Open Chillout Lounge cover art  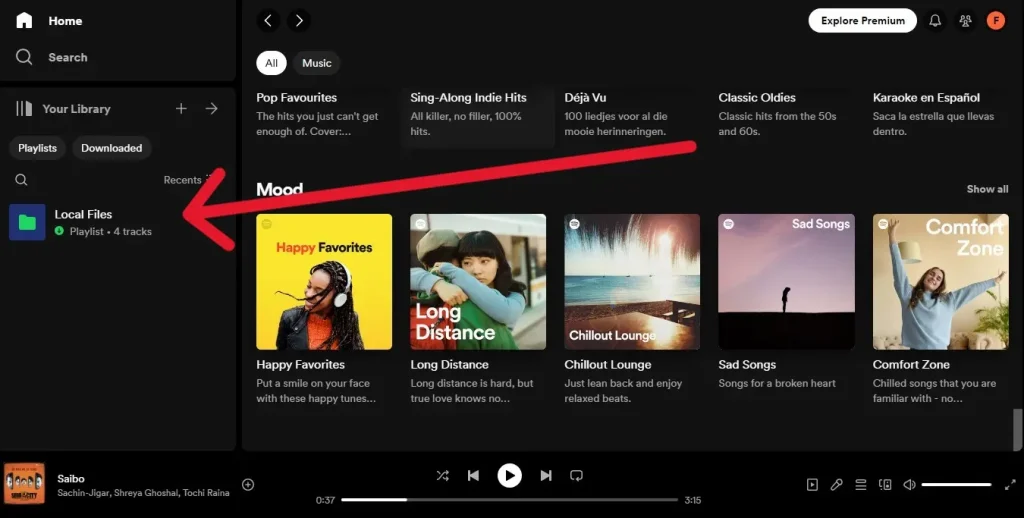(632, 282)
